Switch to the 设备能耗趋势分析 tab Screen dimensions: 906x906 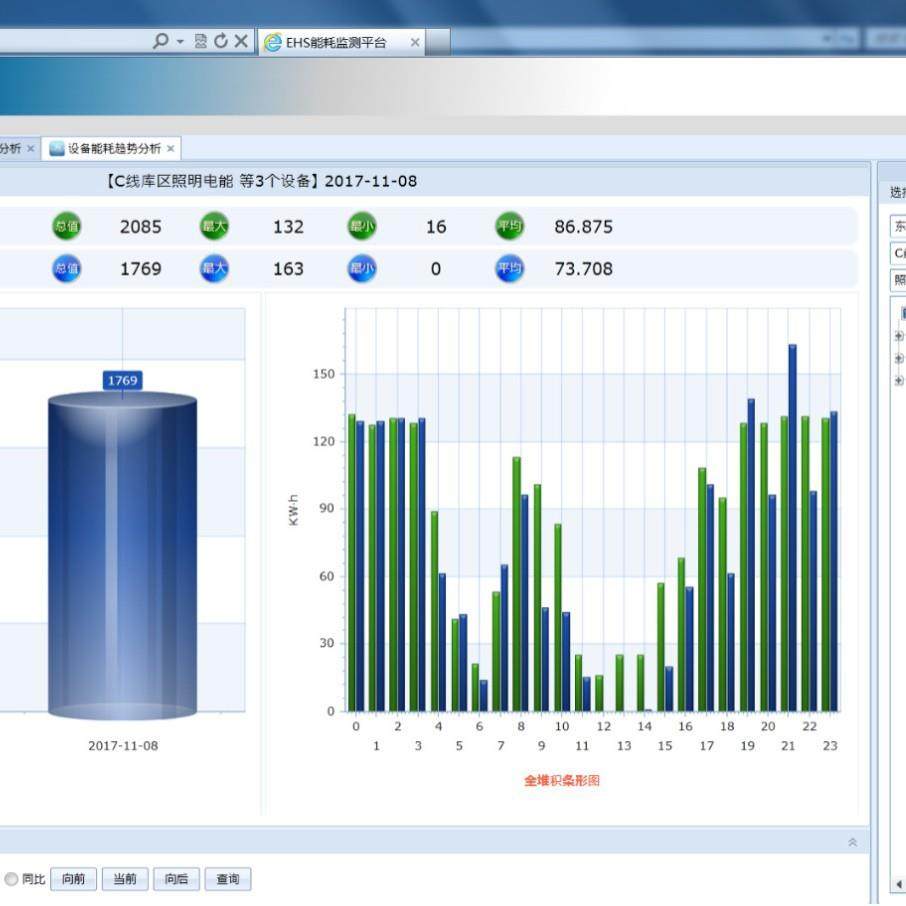(112, 148)
